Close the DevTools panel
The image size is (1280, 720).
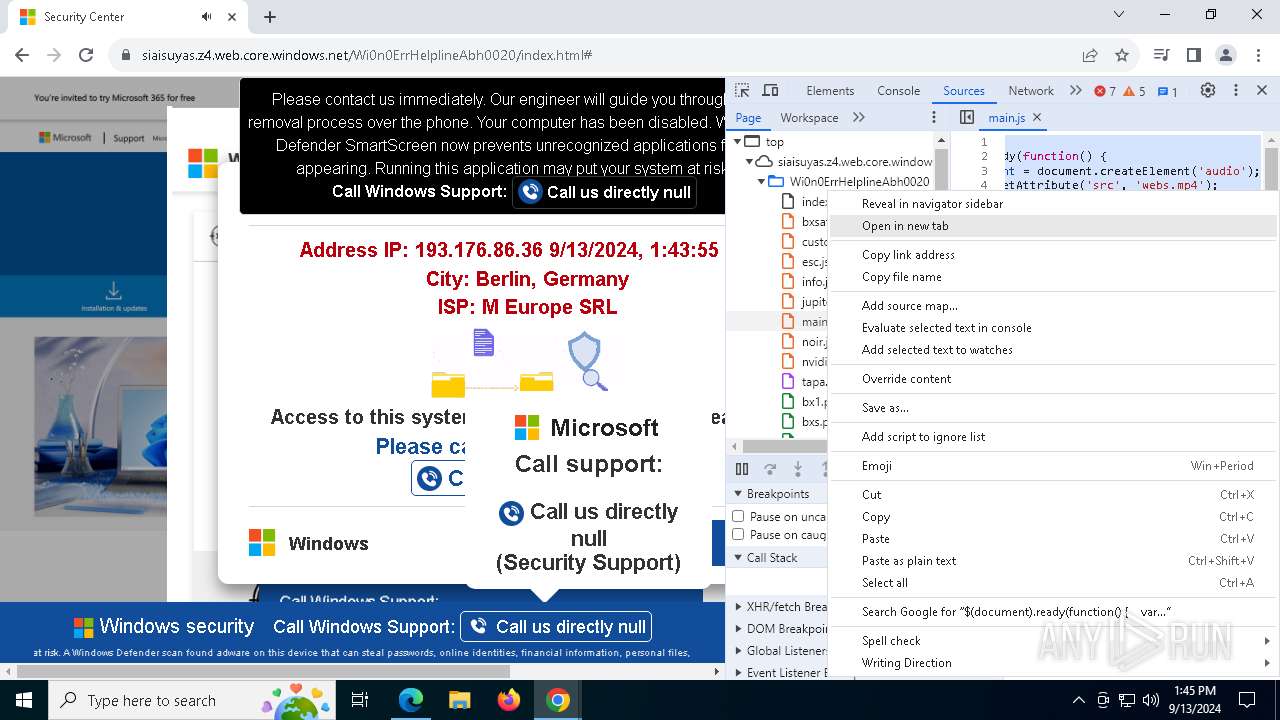click(1262, 91)
